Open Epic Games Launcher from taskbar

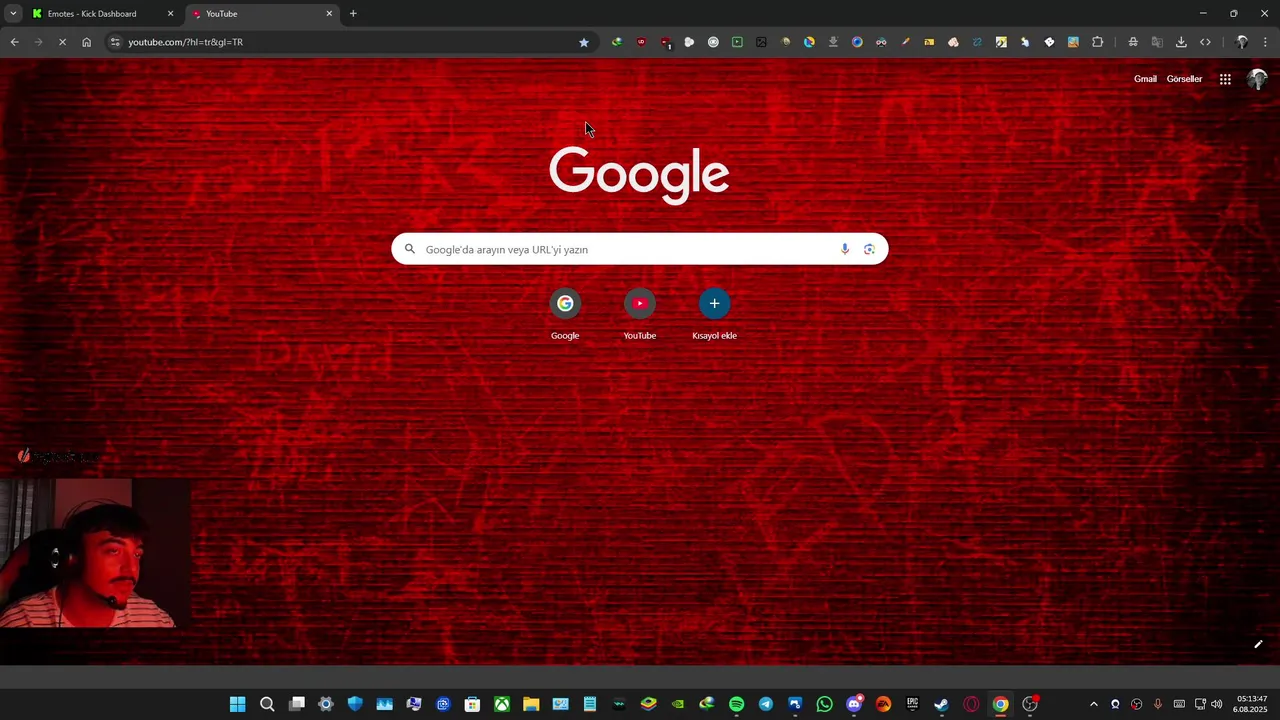click(x=912, y=704)
